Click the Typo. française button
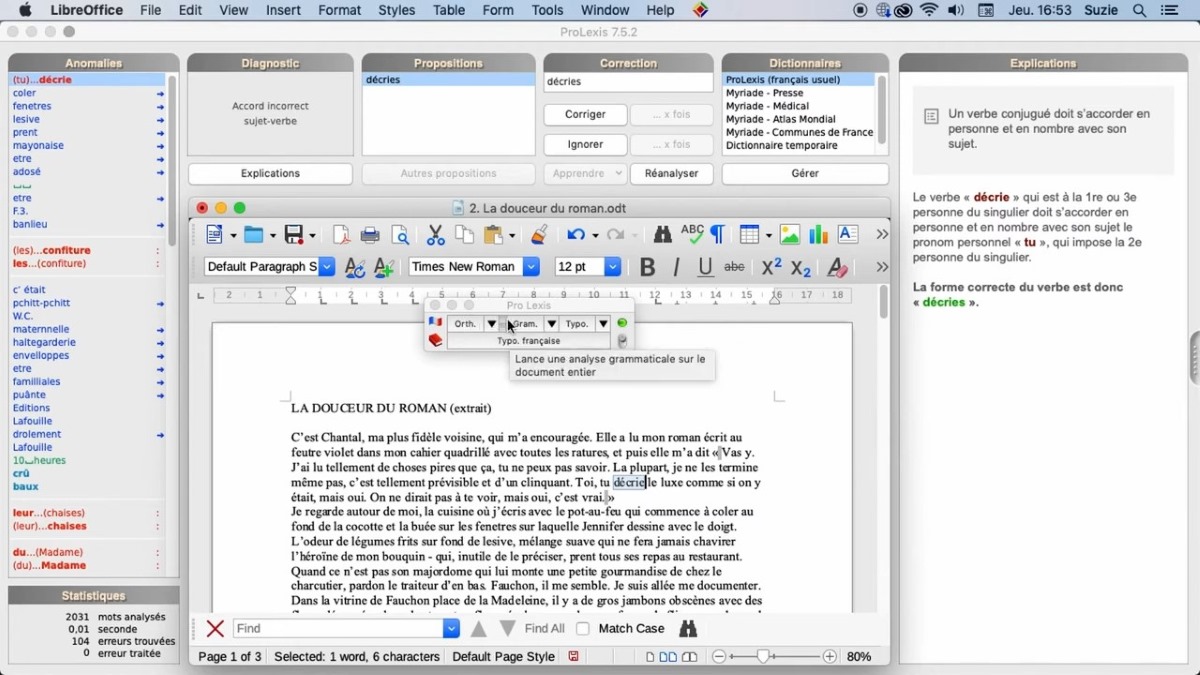1200x675 pixels. pos(529,341)
